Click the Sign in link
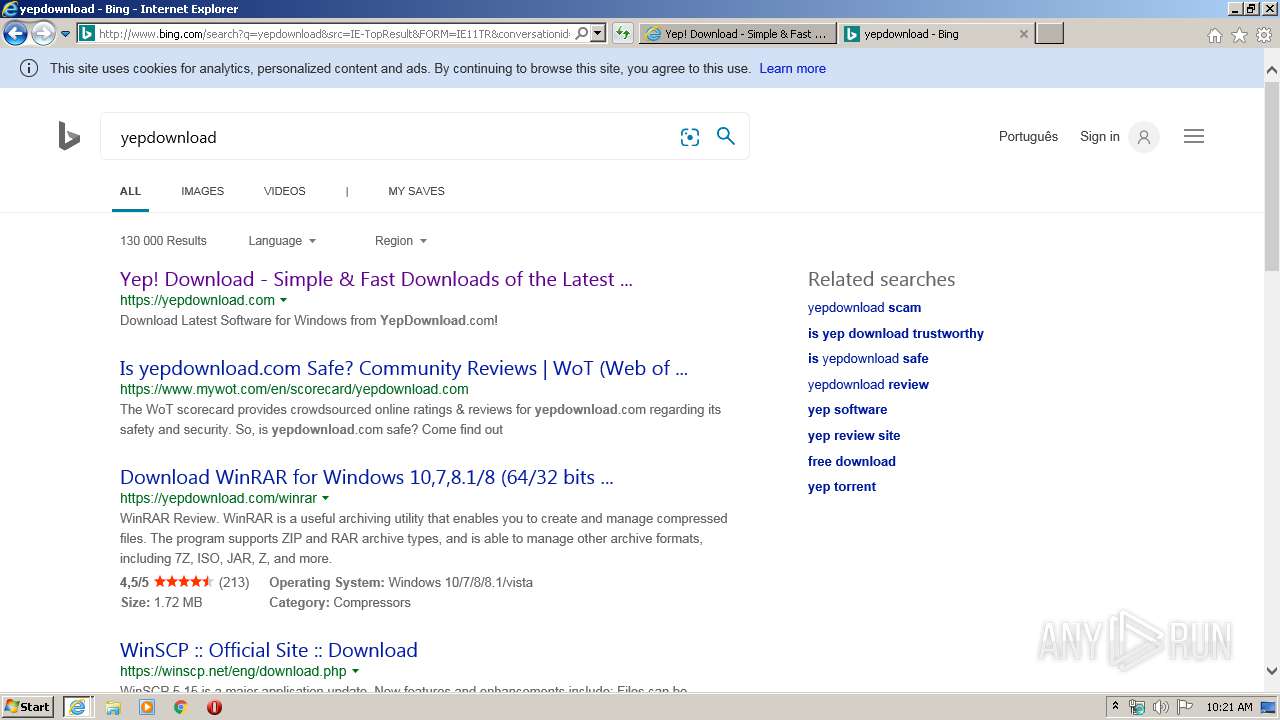The width and height of the screenshot is (1280, 720). (x=1100, y=137)
